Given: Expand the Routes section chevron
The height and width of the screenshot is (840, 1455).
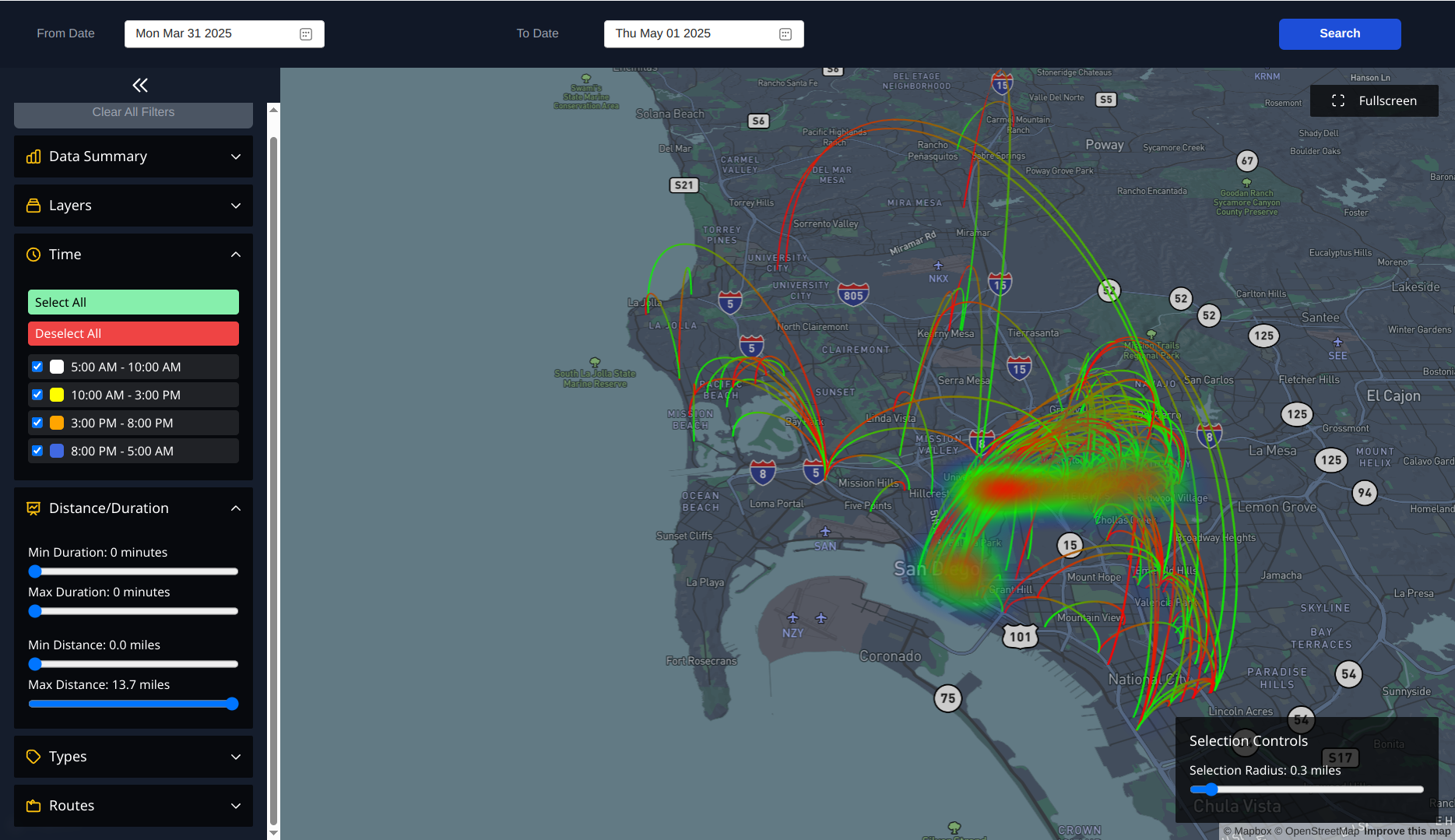Looking at the screenshot, I should (236, 806).
